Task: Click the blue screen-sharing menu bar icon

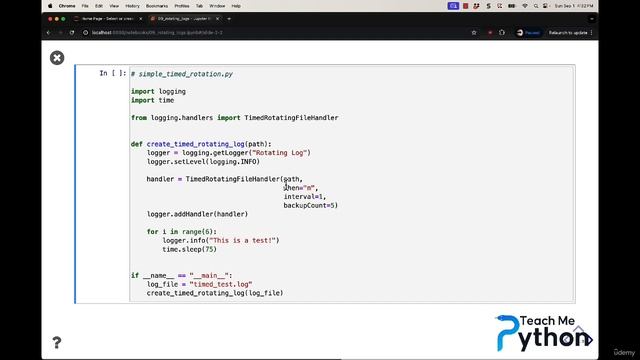Action: click(453, 6)
